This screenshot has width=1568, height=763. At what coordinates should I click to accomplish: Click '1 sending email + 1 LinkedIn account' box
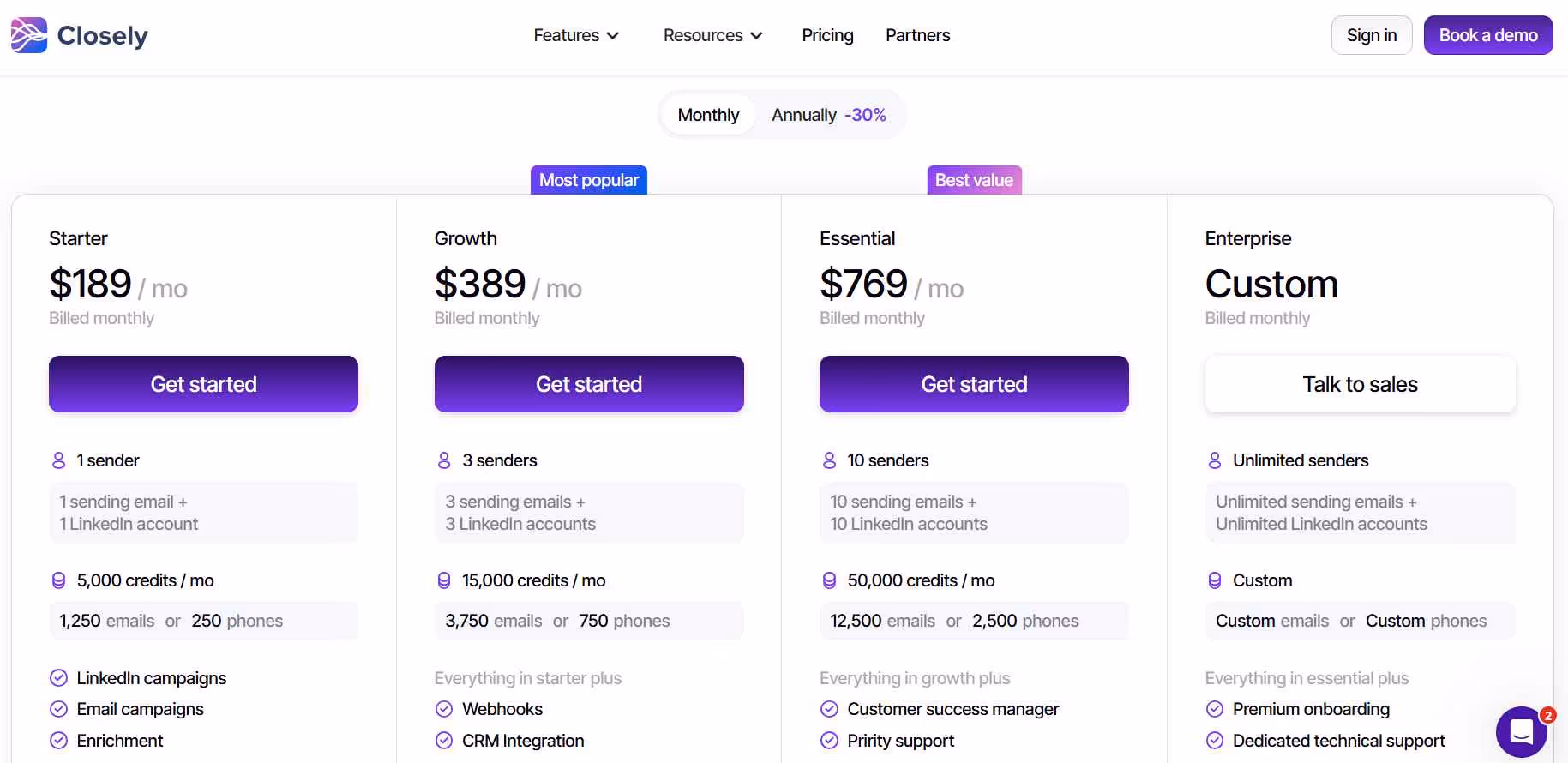point(203,513)
